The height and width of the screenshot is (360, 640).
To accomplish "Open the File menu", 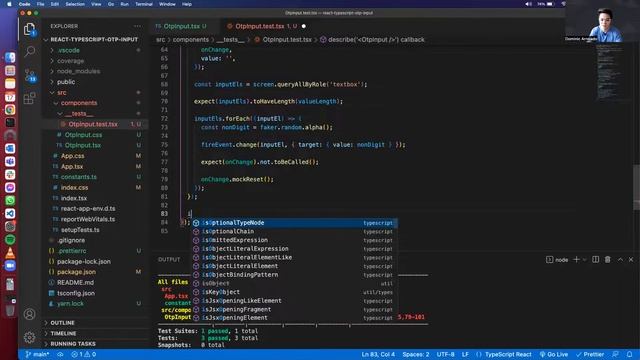I will (x=40, y=4).
